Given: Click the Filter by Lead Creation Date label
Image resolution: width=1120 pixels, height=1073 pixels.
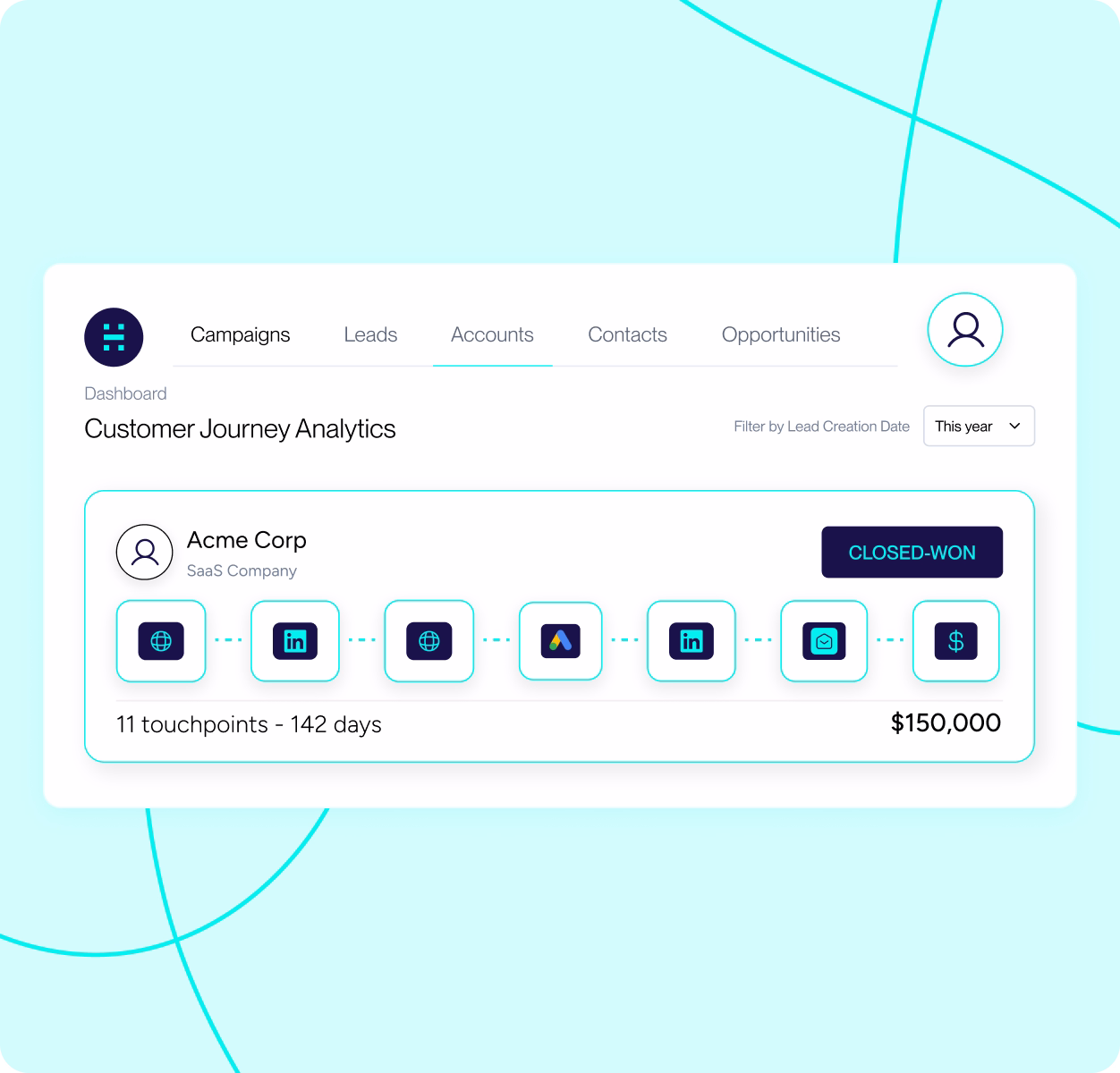Looking at the screenshot, I should pyautogui.click(x=821, y=427).
